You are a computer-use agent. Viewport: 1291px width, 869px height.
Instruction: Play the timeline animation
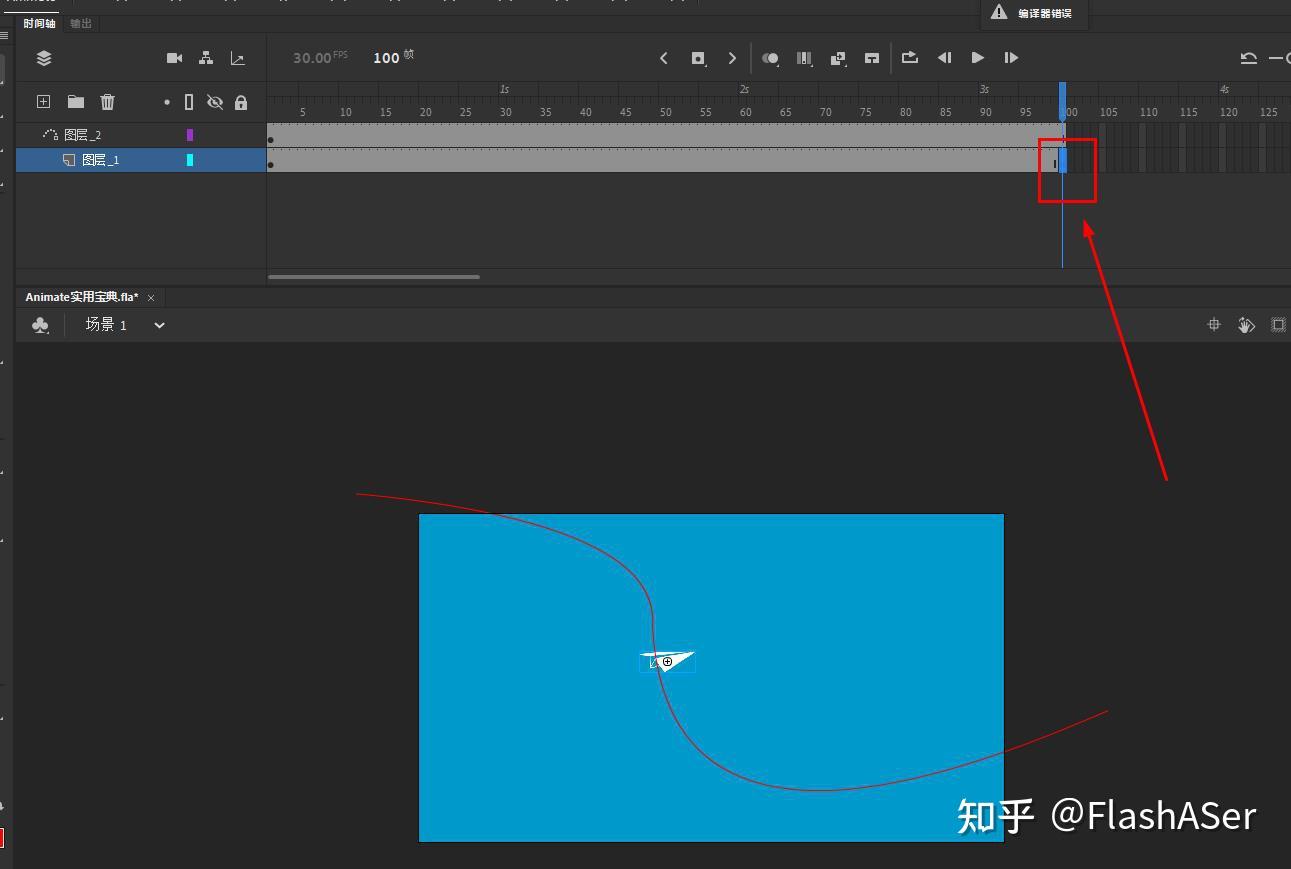(x=978, y=58)
